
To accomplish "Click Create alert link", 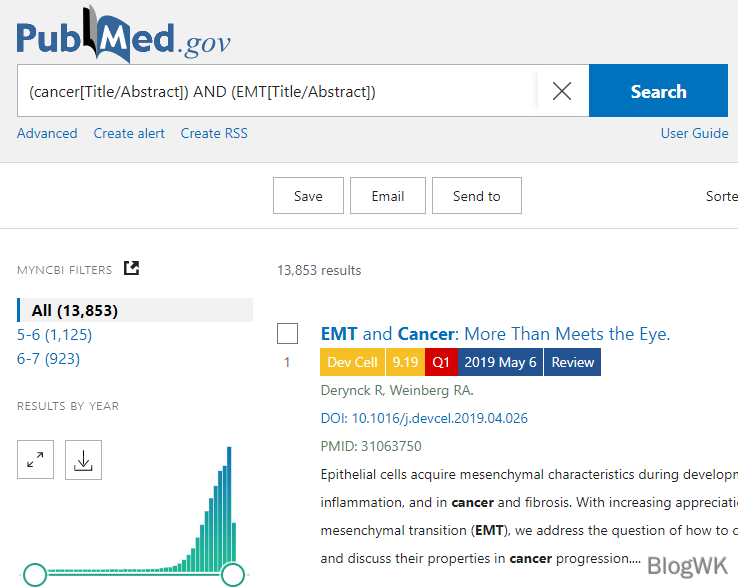I will coord(129,133).
